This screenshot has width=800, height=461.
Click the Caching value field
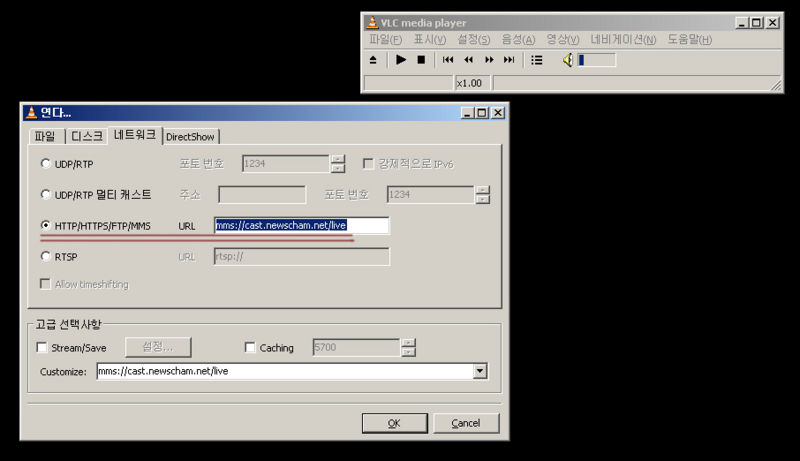(x=356, y=347)
